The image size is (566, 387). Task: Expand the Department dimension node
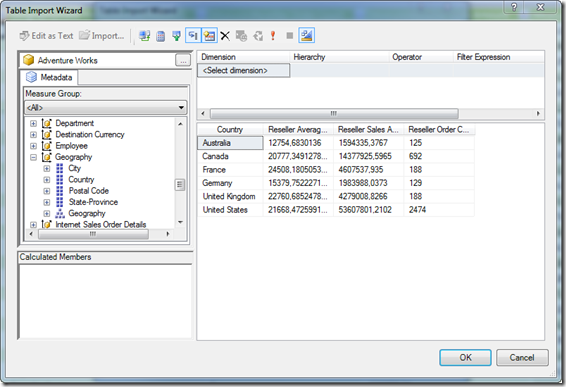pos(33,123)
